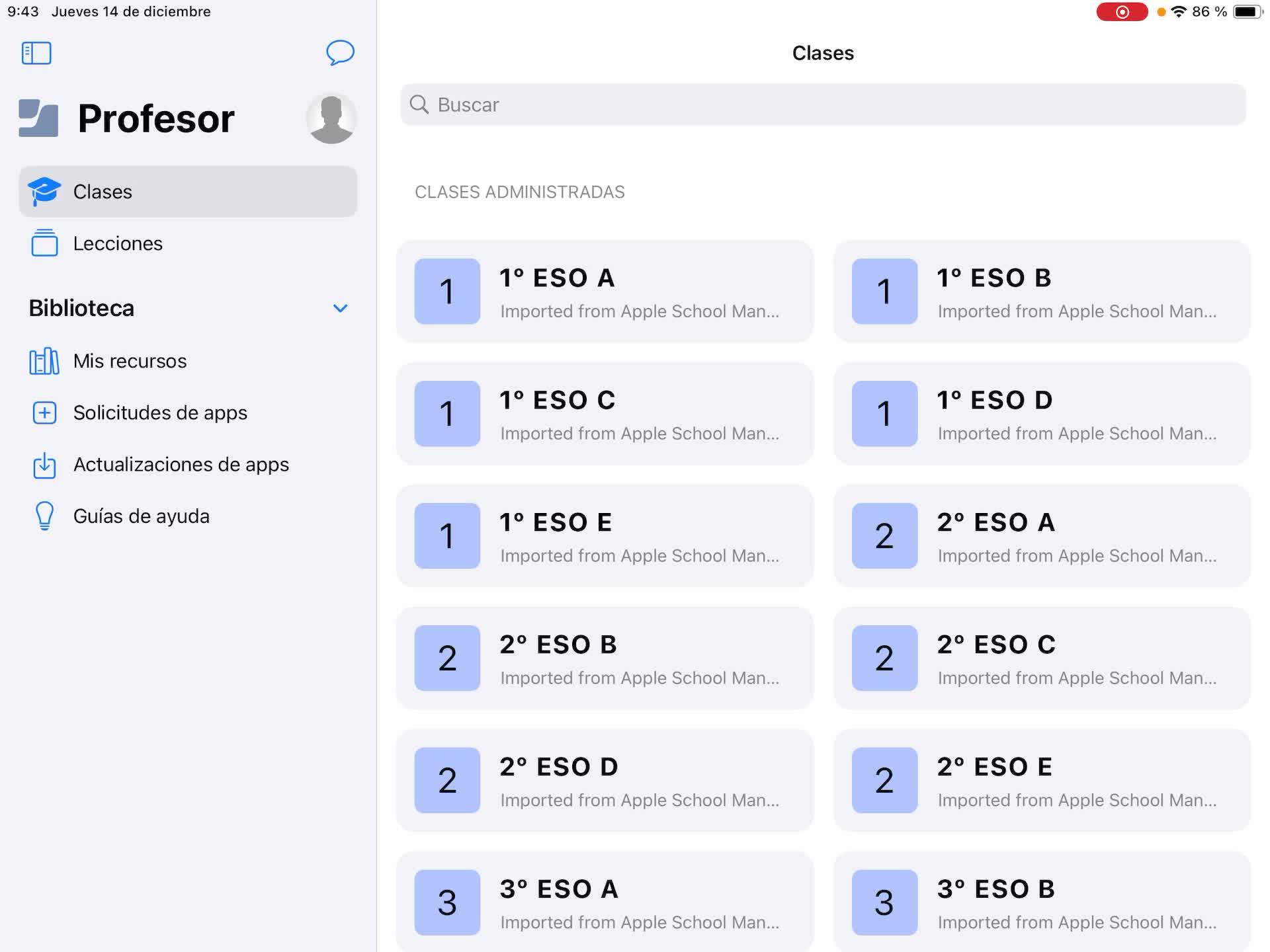Open Mis recursos books icon
This screenshot has height=952, width=1270.
44,361
